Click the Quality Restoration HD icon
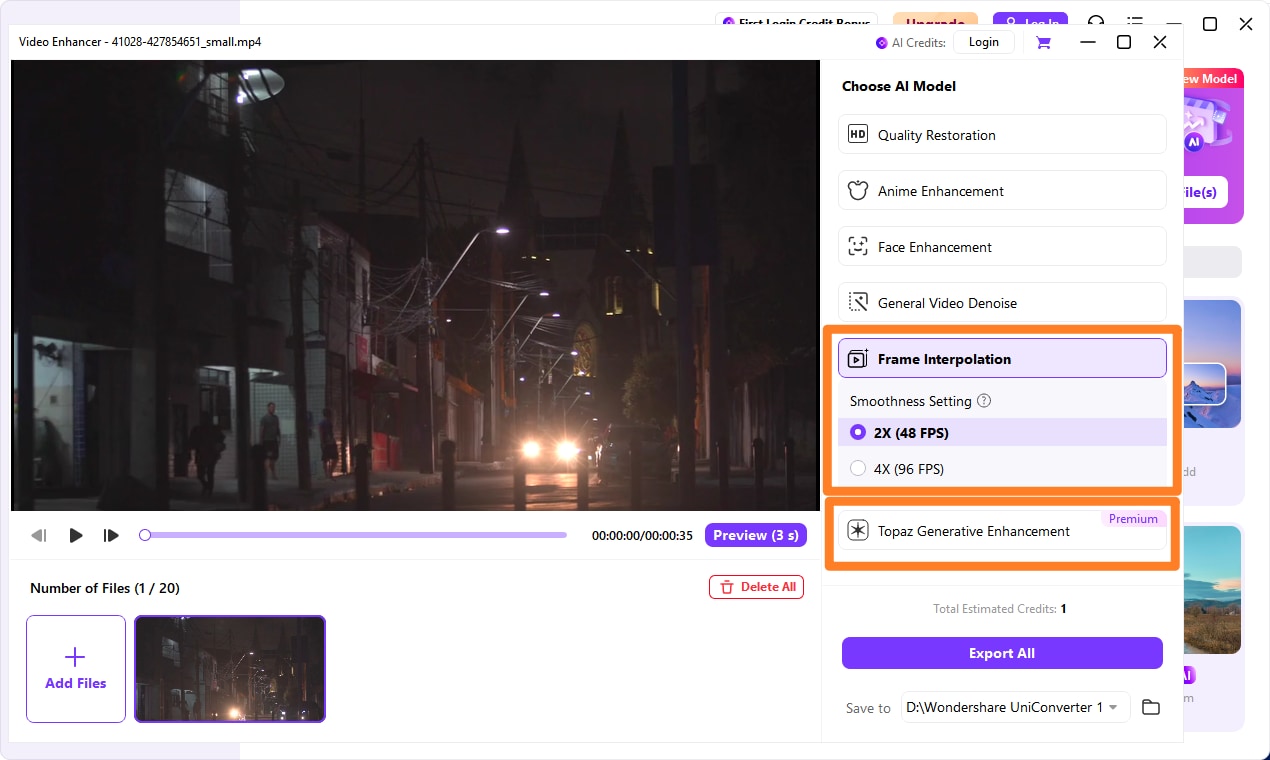This screenshot has width=1270, height=760. pos(857,134)
